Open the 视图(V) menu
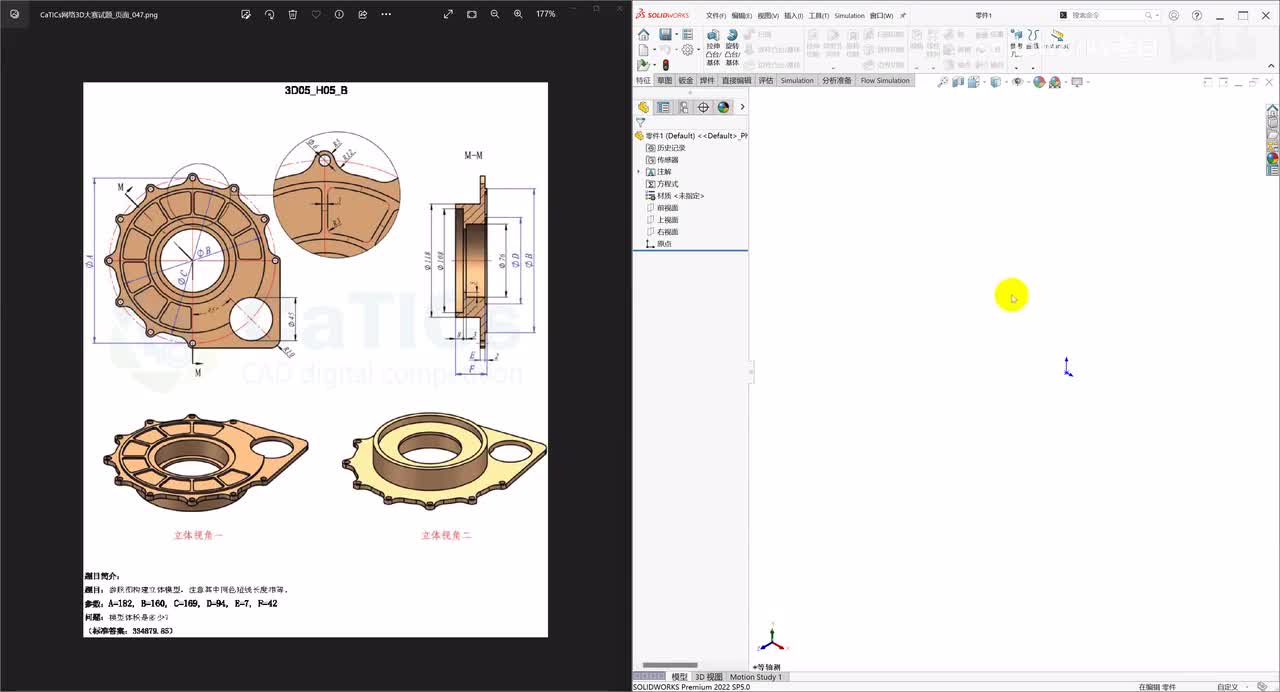 point(768,15)
